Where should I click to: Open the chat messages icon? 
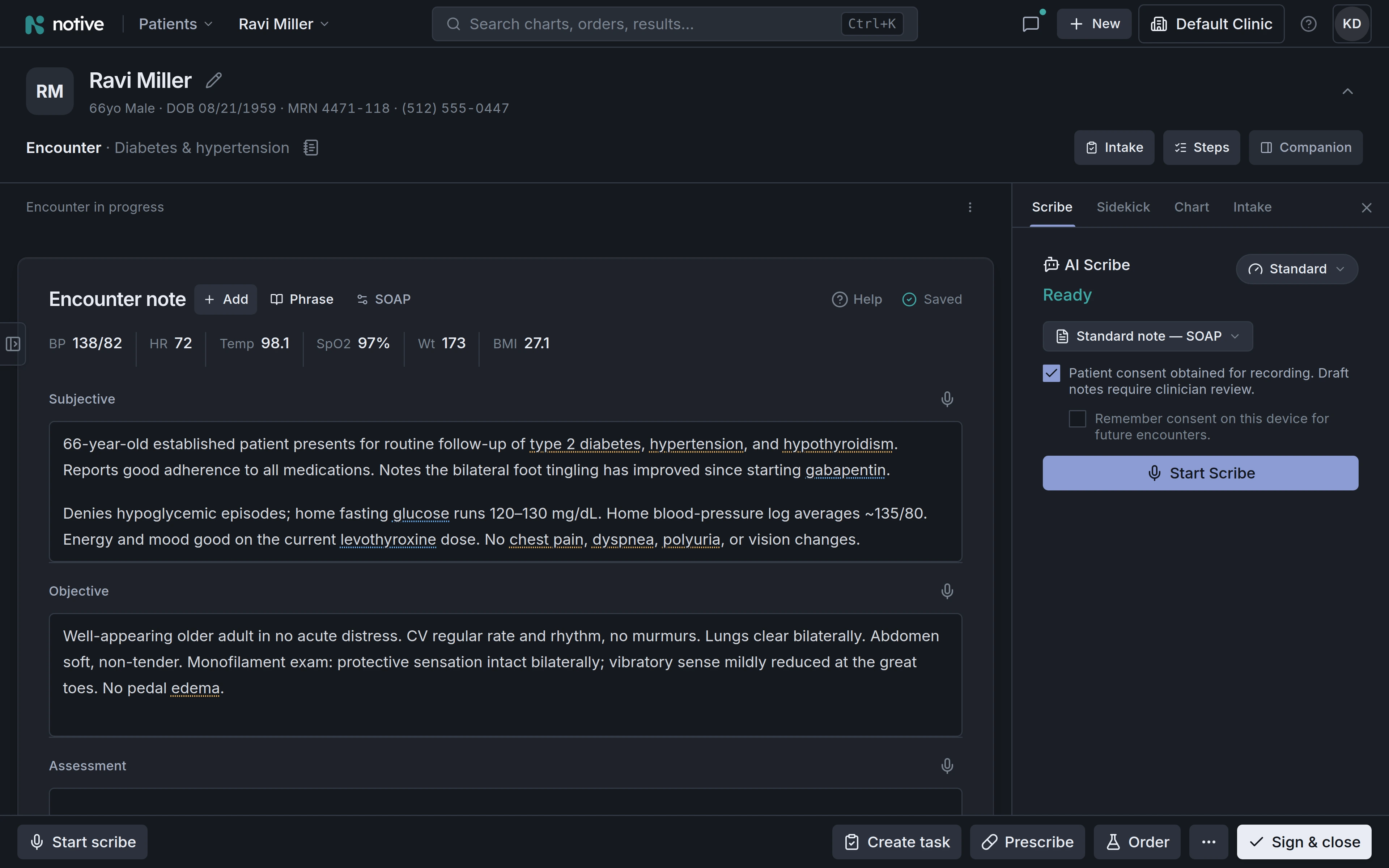coord(1031,24)
